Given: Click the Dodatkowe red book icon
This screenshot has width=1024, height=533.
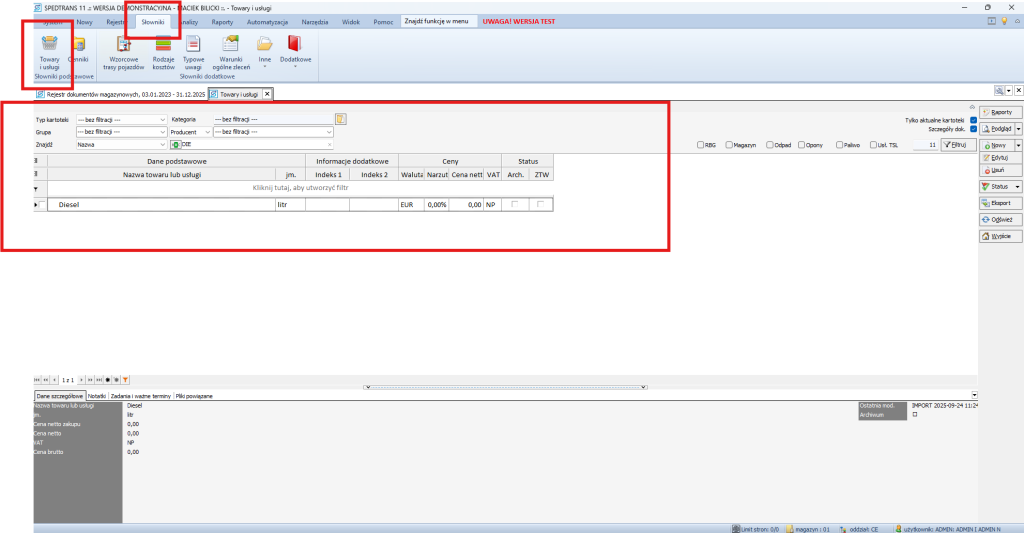Looking at the screenshot, I should tap(294, 45).
